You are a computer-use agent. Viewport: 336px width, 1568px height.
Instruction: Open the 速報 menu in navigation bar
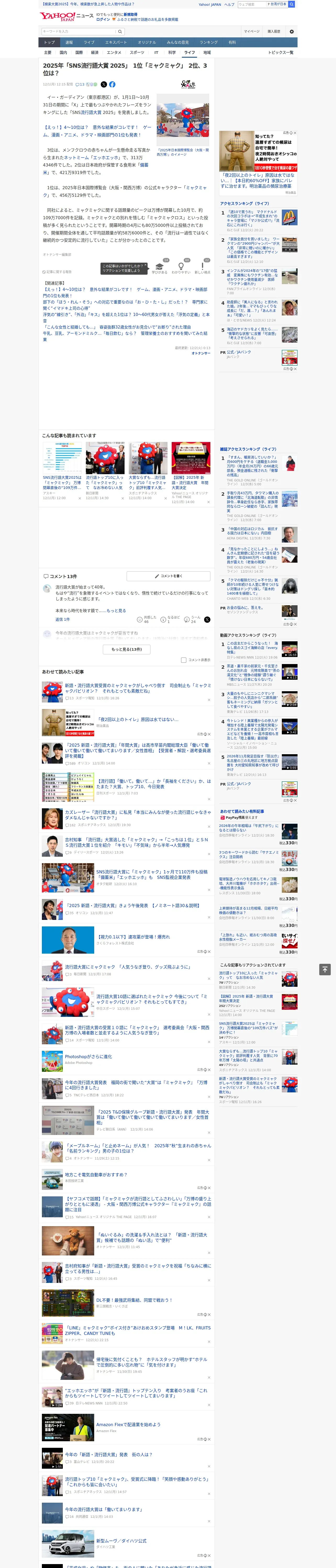69,43
